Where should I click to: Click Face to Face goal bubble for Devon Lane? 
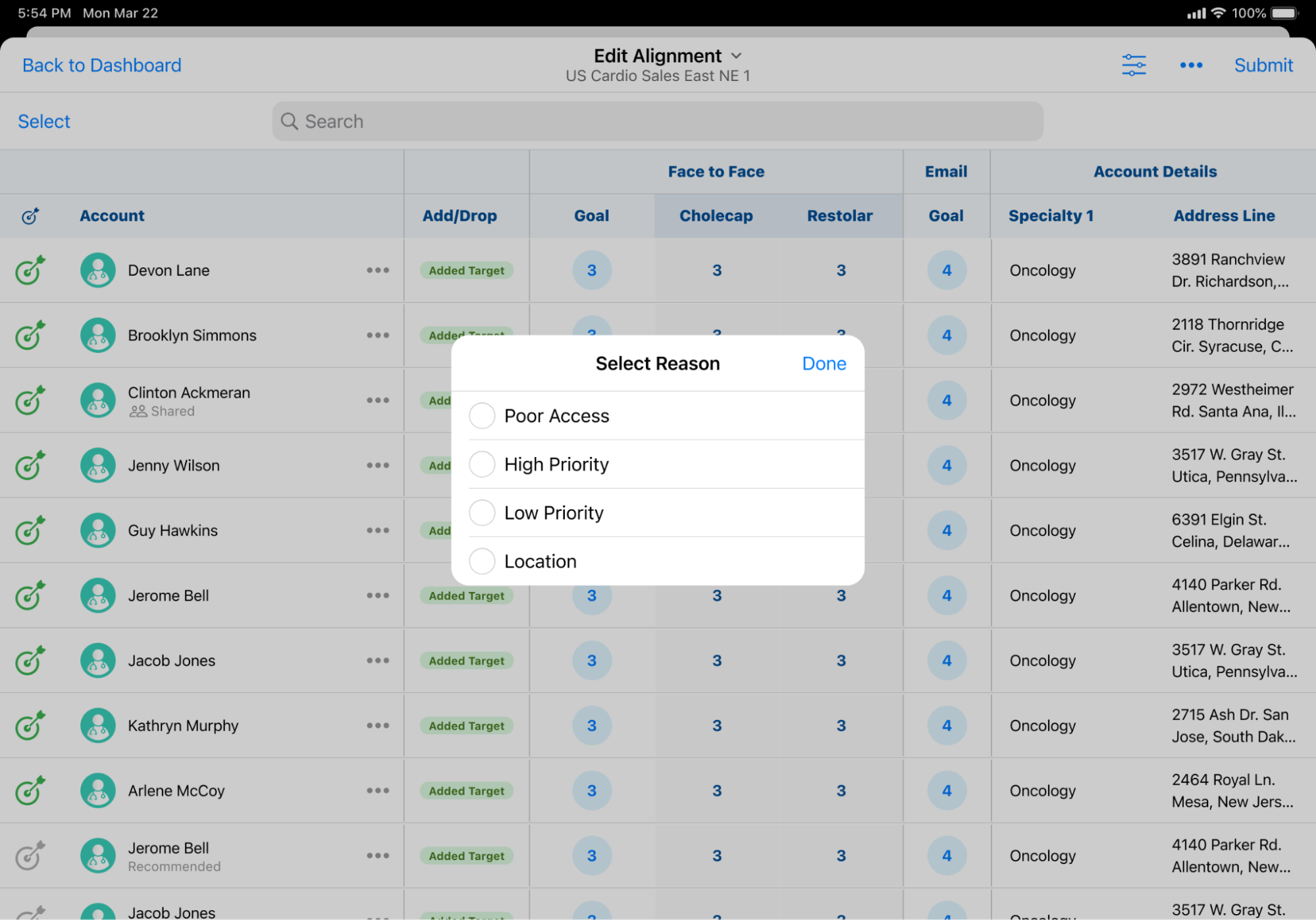coord(592,270)
